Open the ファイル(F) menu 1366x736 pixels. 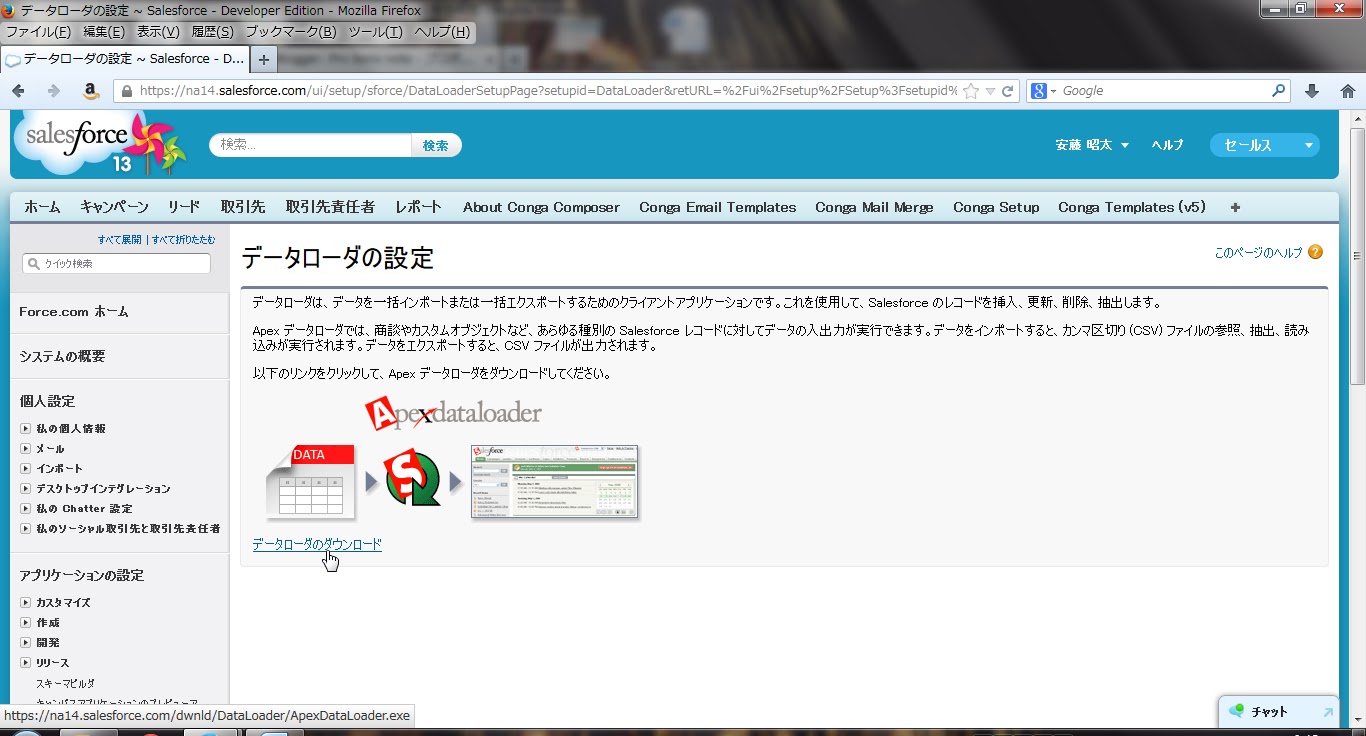[x=39, y=32]
